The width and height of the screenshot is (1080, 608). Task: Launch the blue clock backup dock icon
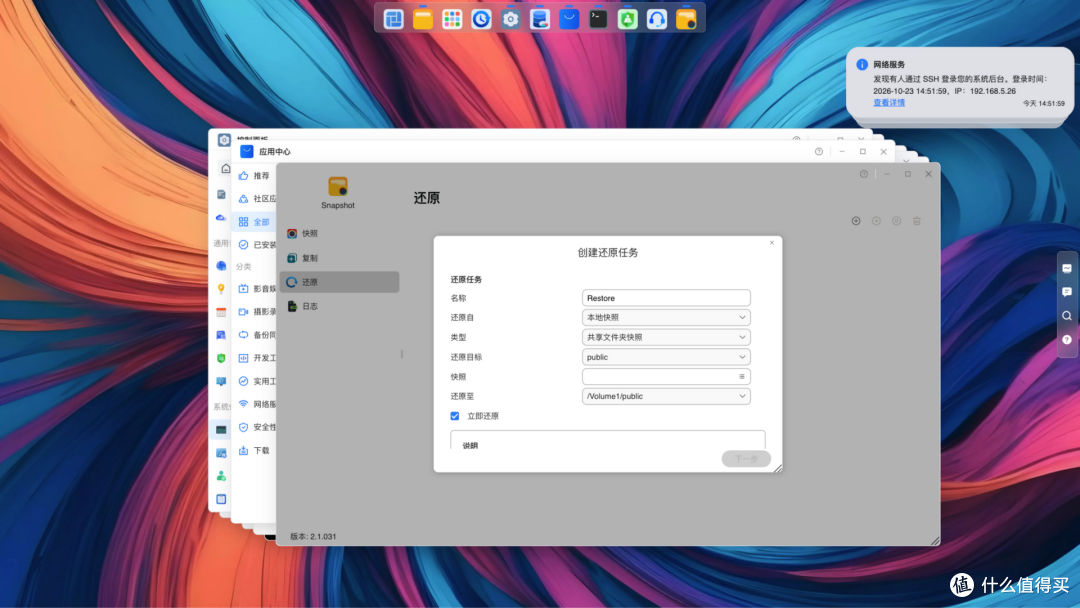point(481,19)
